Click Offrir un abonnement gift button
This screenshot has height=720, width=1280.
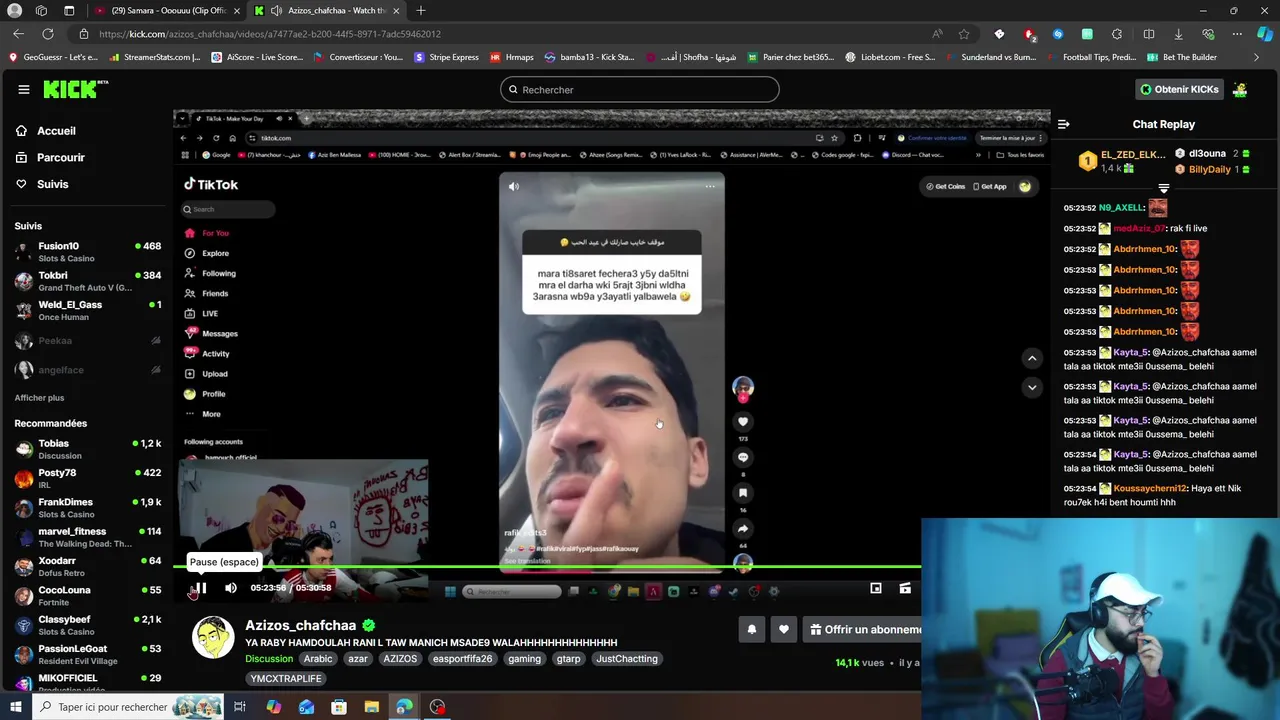pos(866,629)
